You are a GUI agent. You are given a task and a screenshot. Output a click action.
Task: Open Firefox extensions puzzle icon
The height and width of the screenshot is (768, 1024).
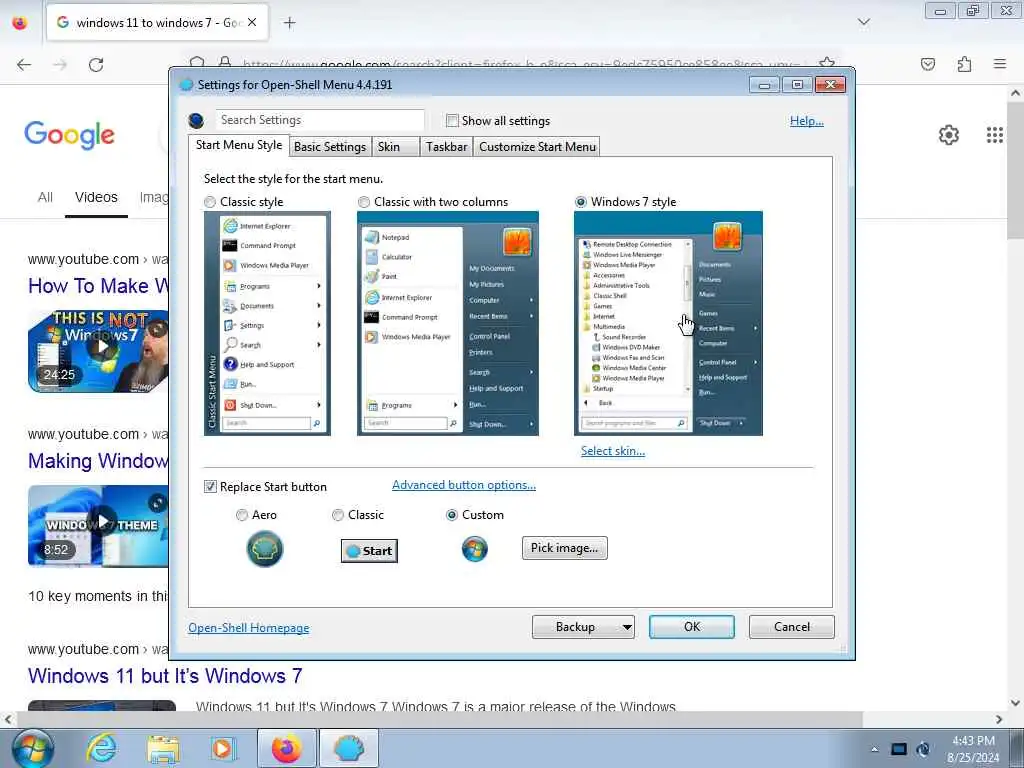[x=964, y=64]
